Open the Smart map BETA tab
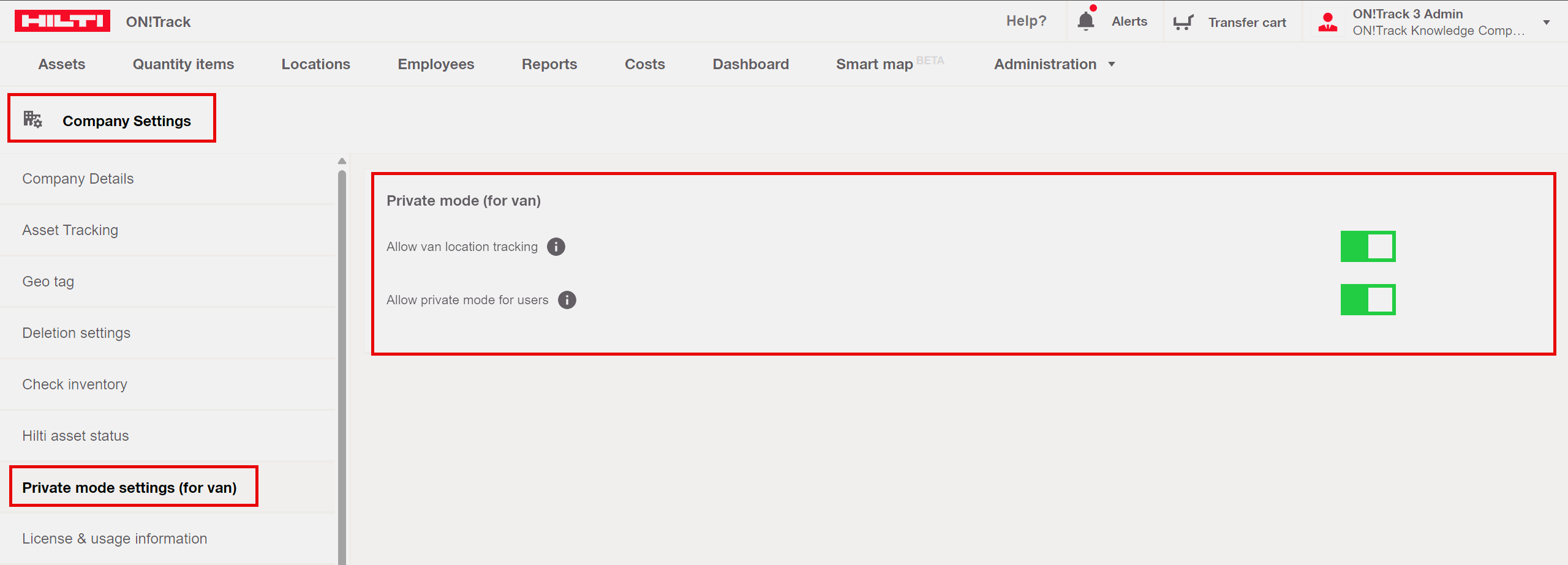 coord(891,64)
